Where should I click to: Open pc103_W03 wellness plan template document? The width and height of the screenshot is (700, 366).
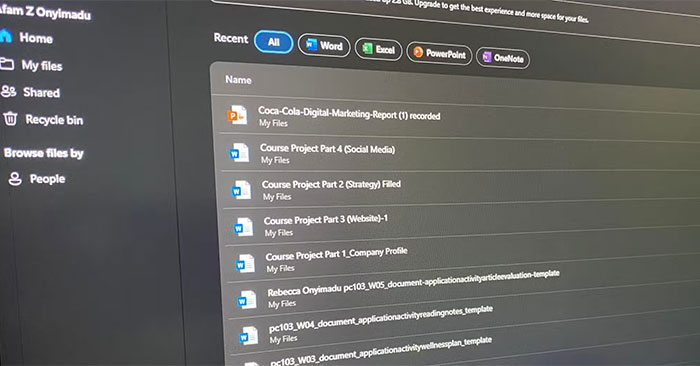pos(381,351)
